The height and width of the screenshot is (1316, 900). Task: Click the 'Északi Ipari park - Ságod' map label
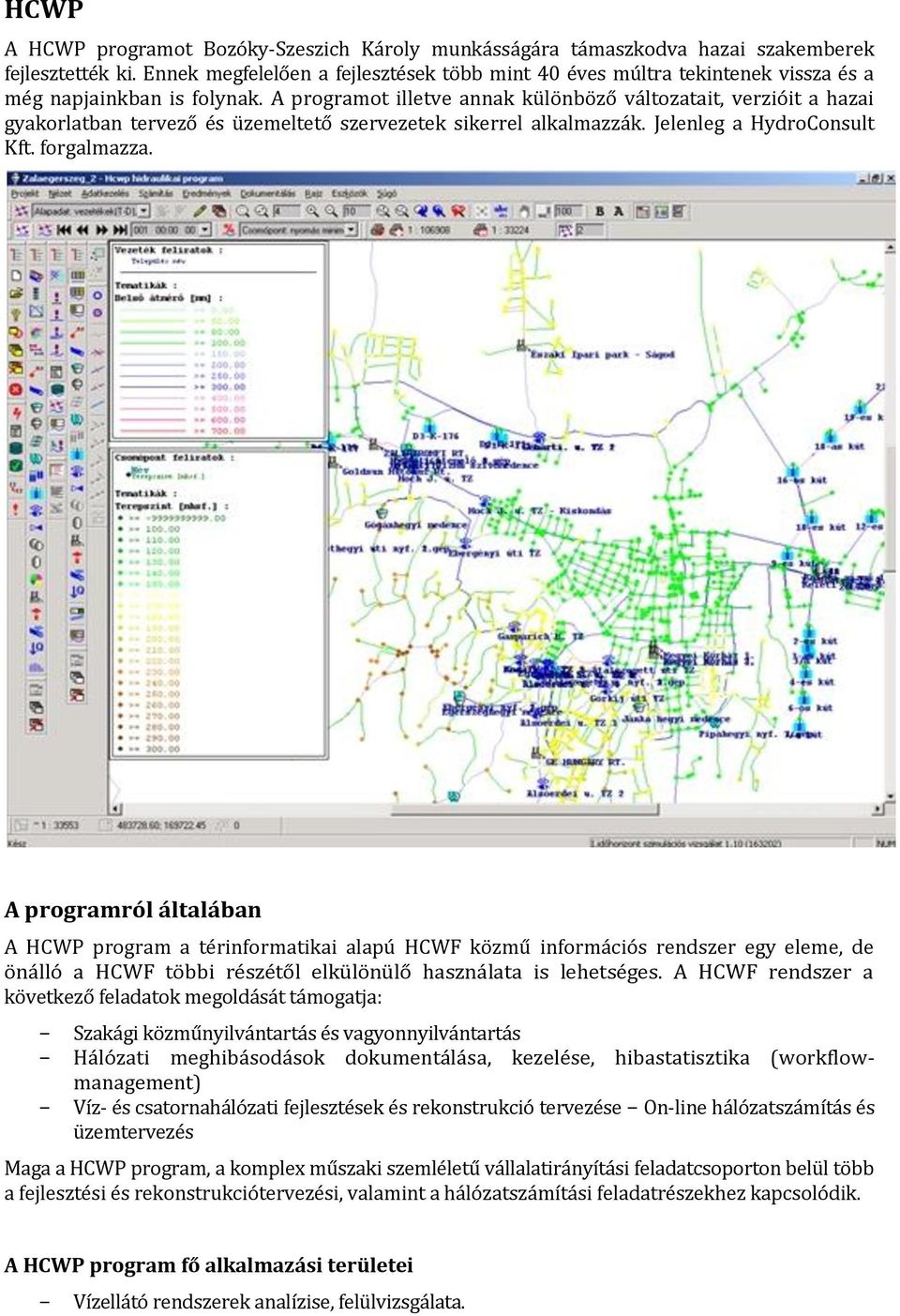603,355
